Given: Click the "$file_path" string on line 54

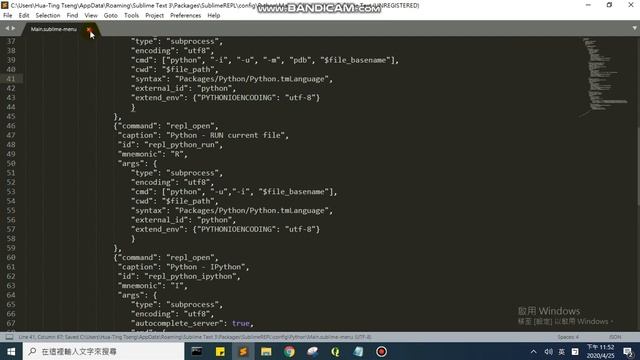Looking at the screenshot, I should click(x=188, y=201).
